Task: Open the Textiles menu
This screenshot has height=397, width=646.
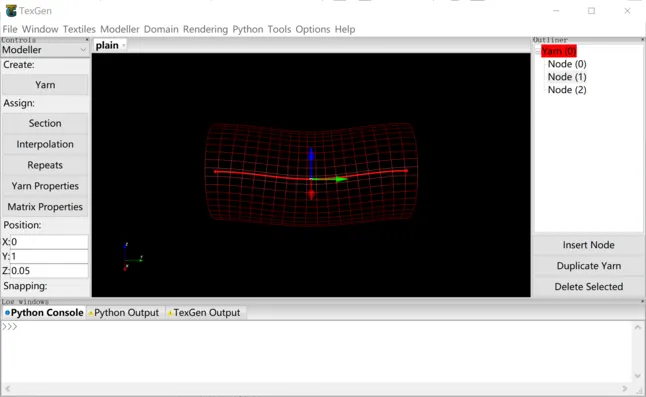Action: [79, 29]
